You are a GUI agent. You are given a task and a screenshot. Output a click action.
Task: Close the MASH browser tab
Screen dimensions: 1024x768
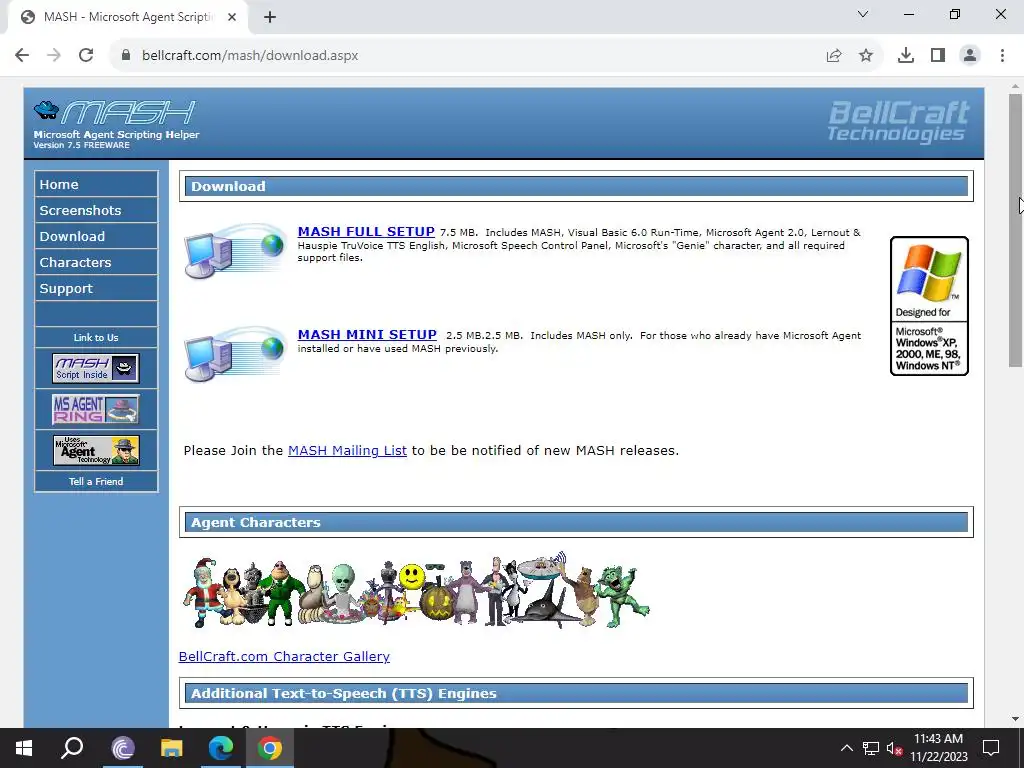click(232, 17)
